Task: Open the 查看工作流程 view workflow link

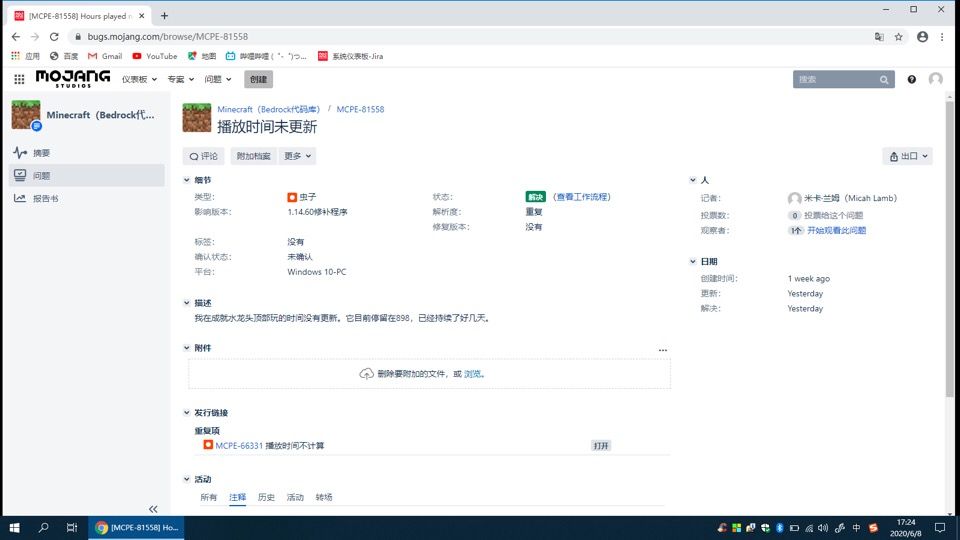Action: pos(582,197)
